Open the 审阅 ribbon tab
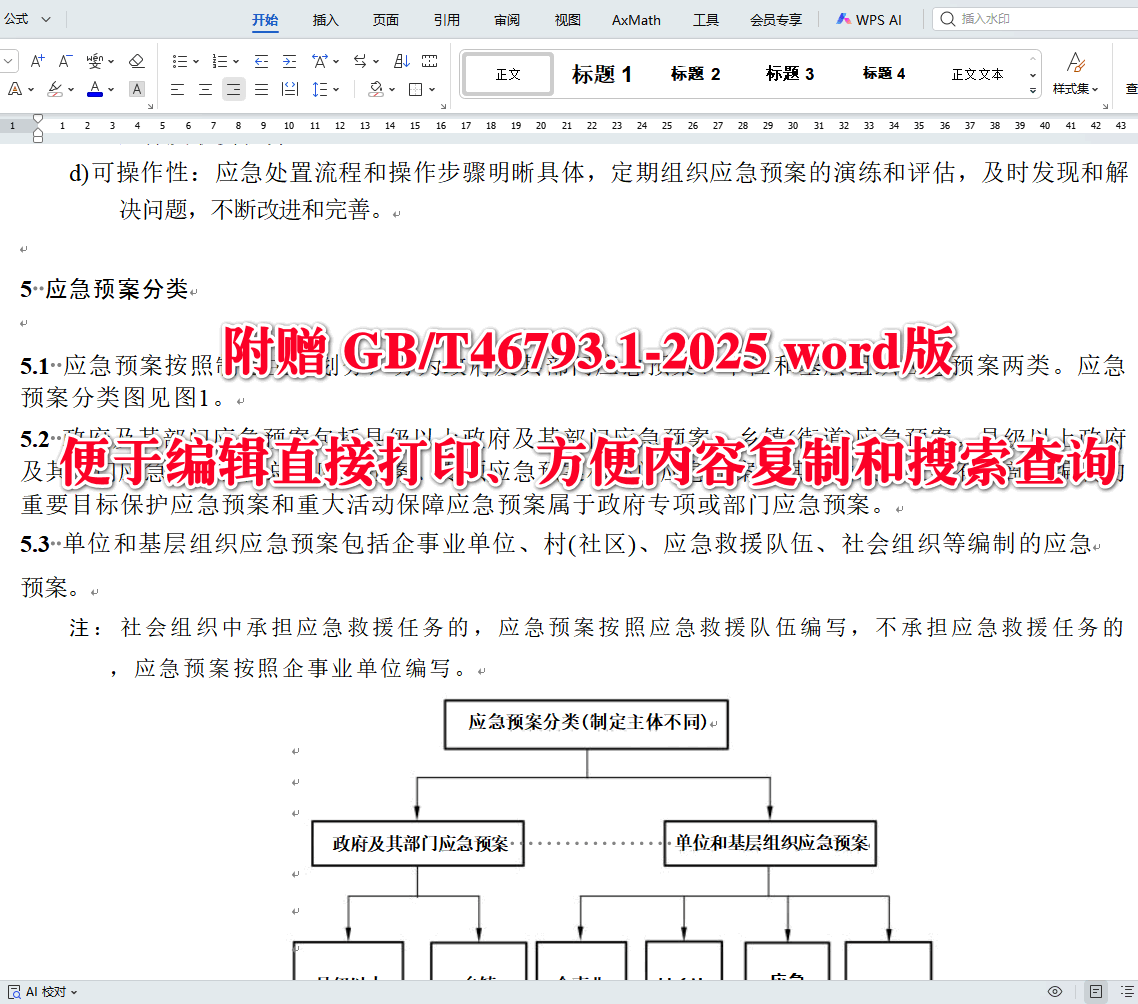 (x=506, y=19)
